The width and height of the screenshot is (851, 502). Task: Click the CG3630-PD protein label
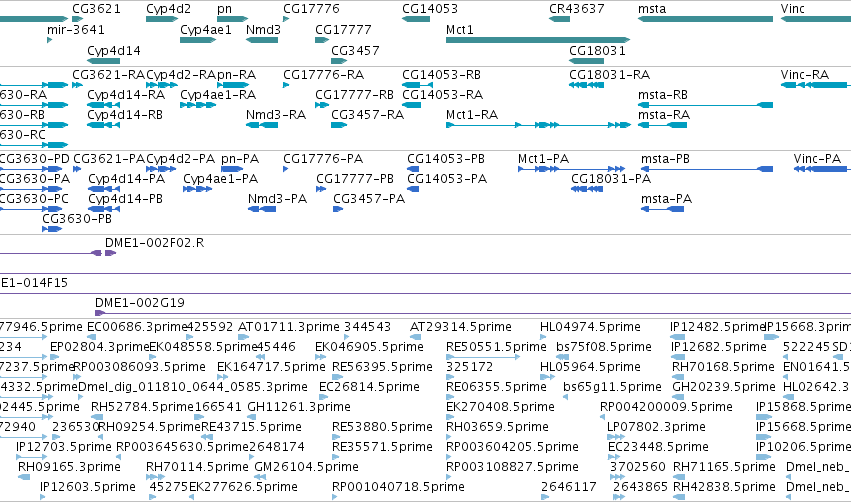pos(35,158)
